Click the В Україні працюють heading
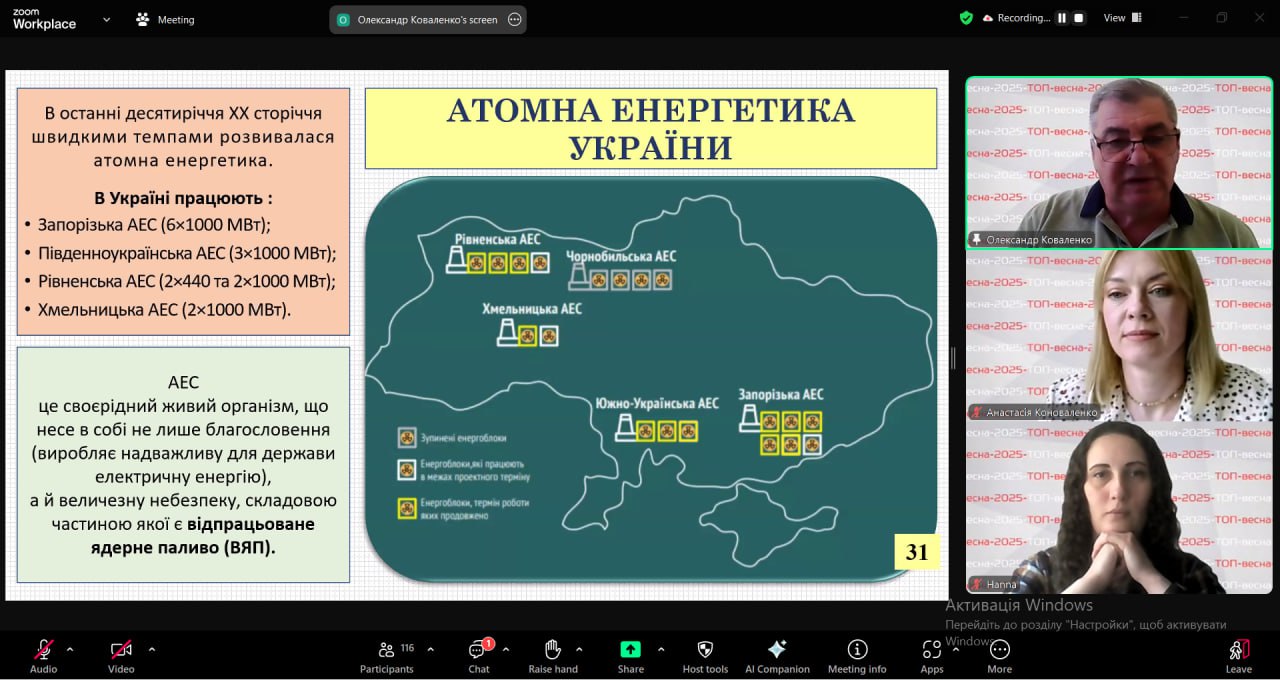 183,198
